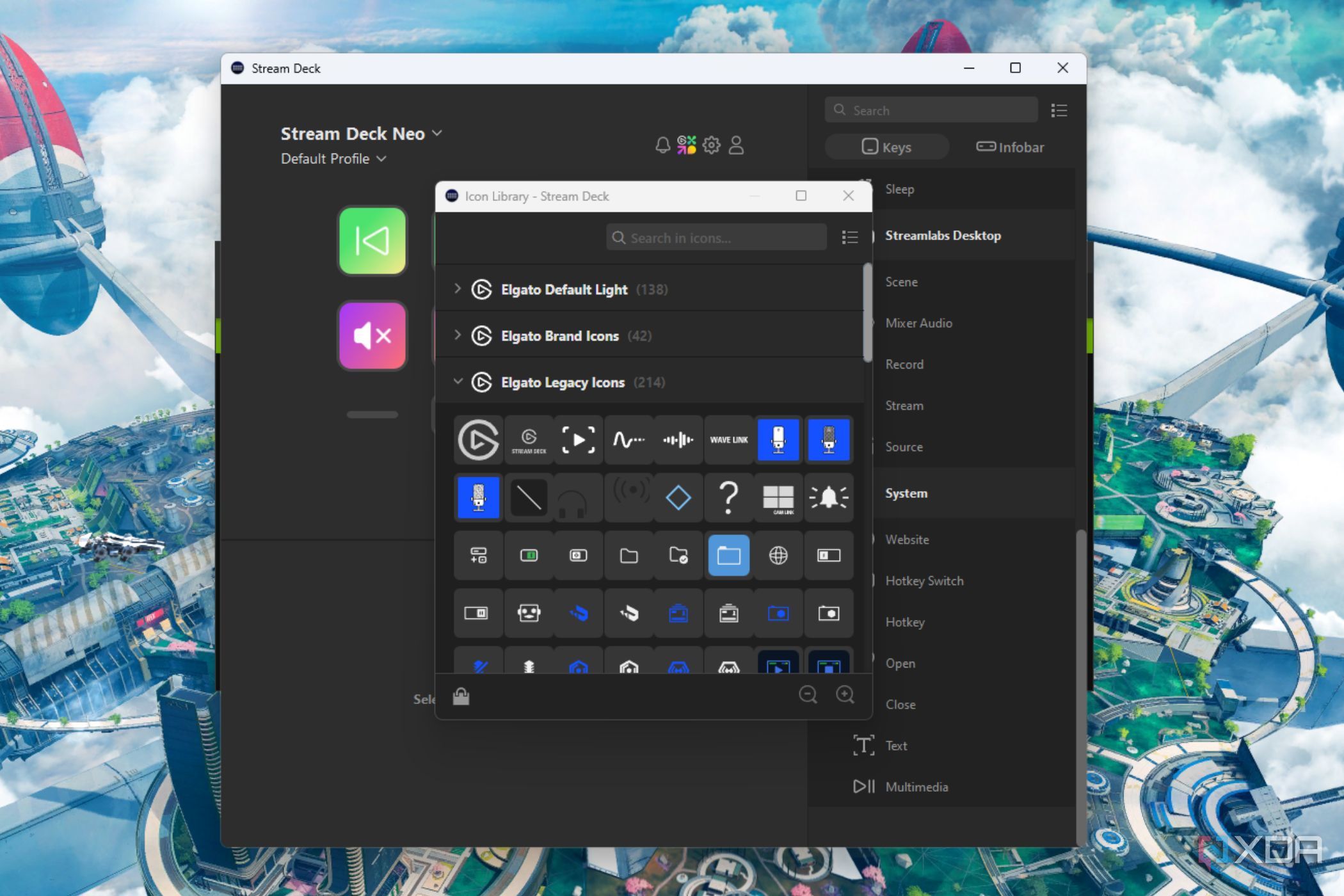Focus the Stream Deck actions Search field
1344x896 pixels.
coord(931,110)
